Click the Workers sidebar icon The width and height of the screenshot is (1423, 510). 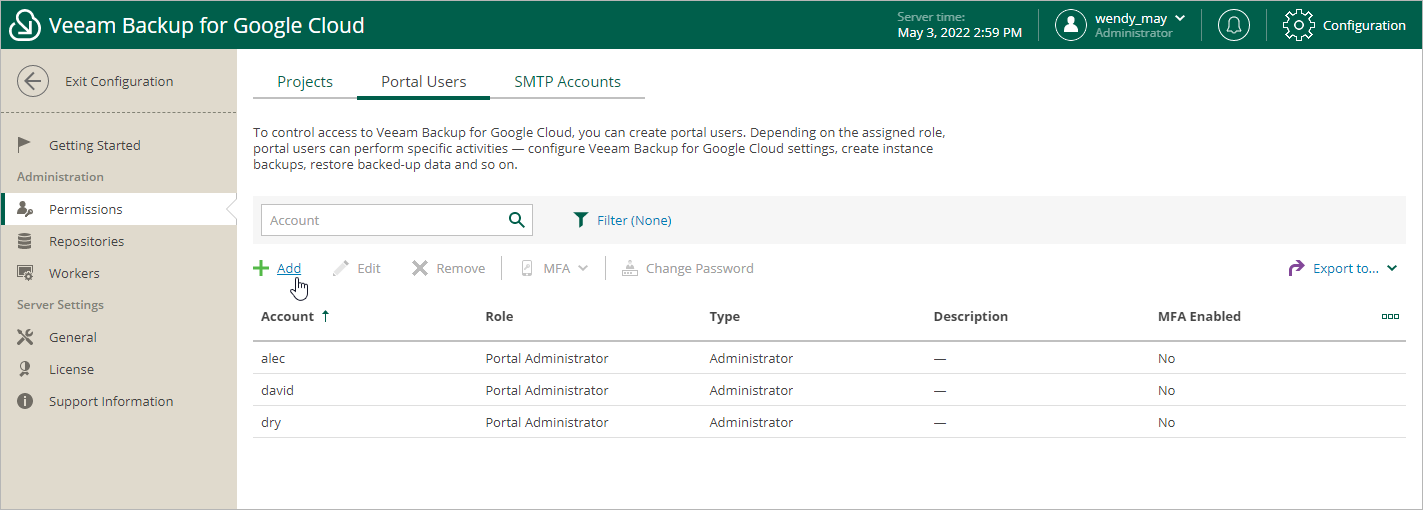pyautogui.click(x=26, y=273)
